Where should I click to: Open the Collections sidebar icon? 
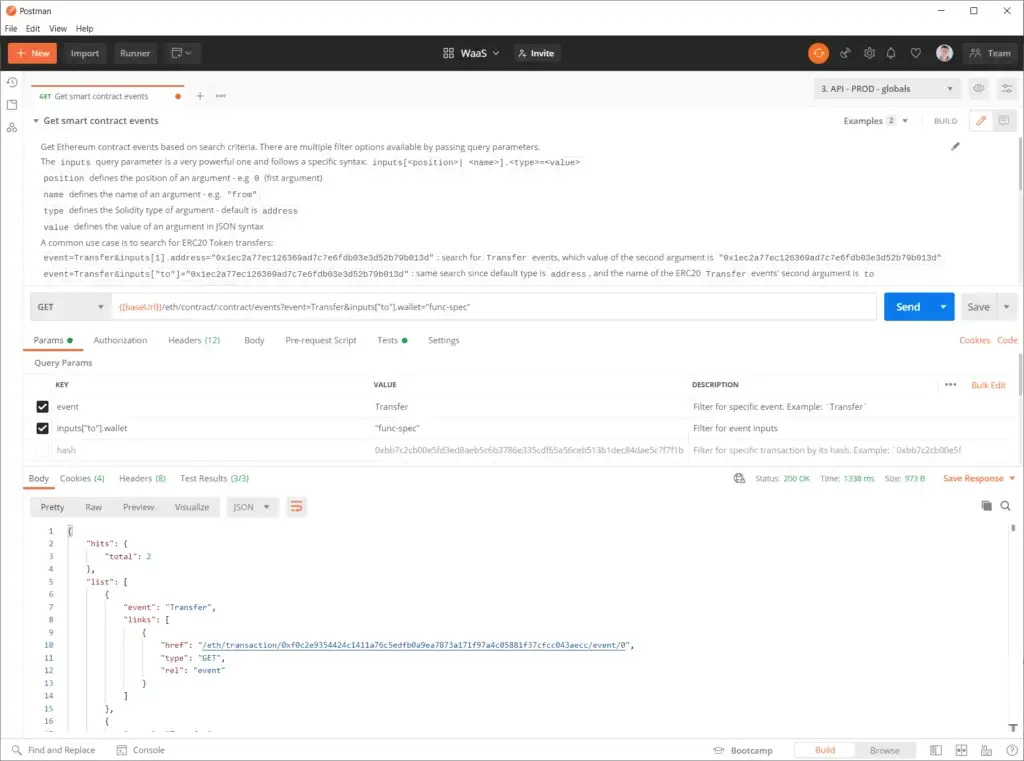coord(12,105)
